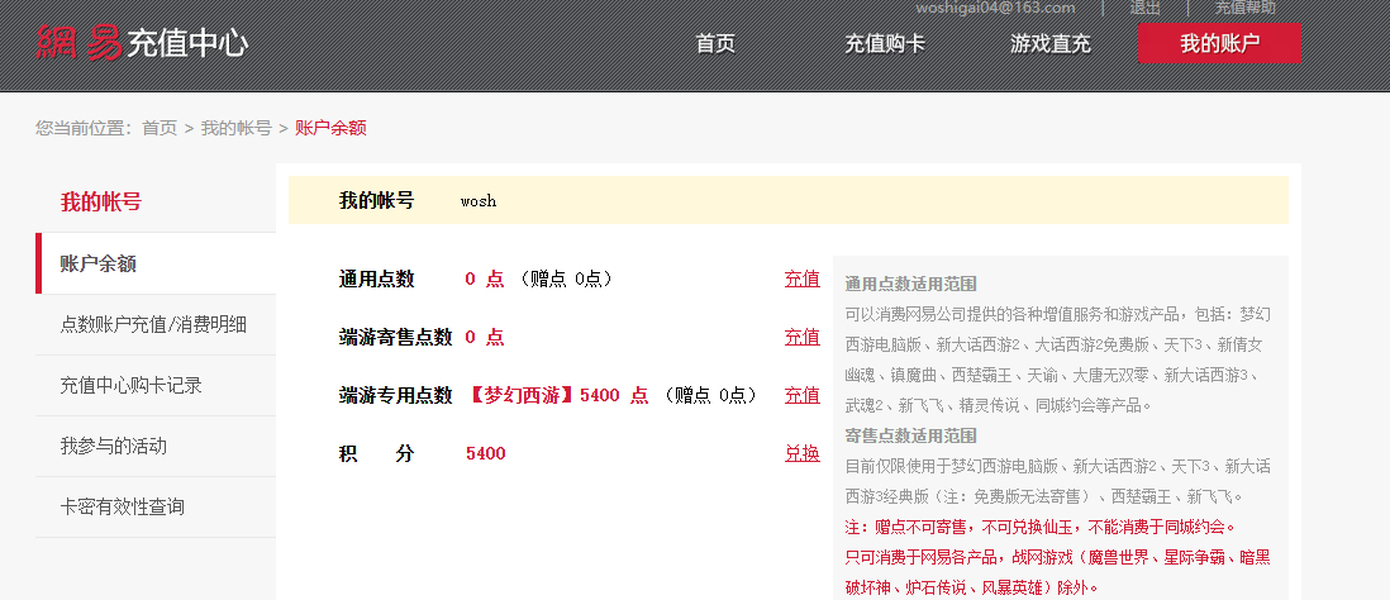
Task: Click the 網易充值中心 logo
Action: tap(142, 43)
